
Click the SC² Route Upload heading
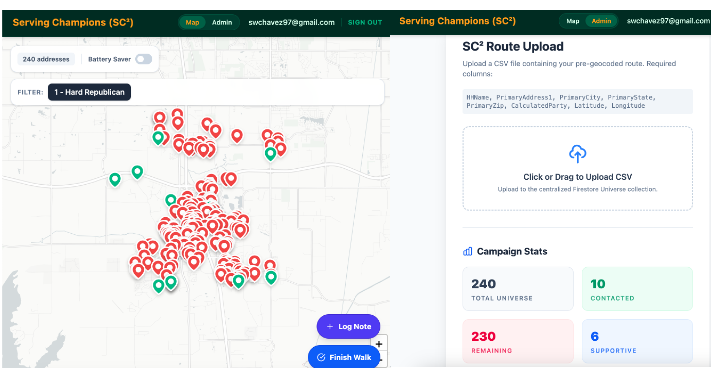pyautogui.click(x=513, y=46)
